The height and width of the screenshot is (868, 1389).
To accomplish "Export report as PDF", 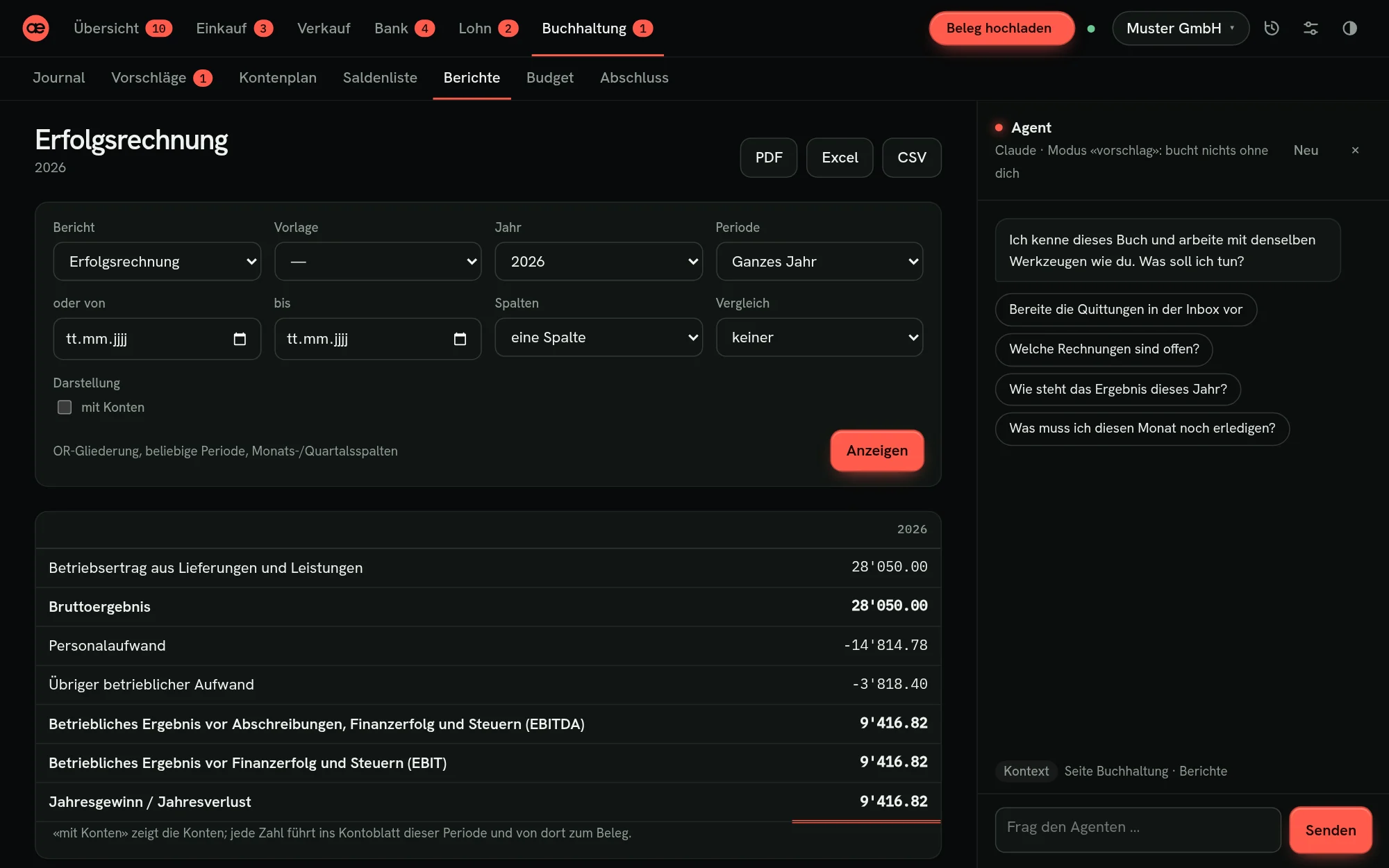I will click(769, 158).
